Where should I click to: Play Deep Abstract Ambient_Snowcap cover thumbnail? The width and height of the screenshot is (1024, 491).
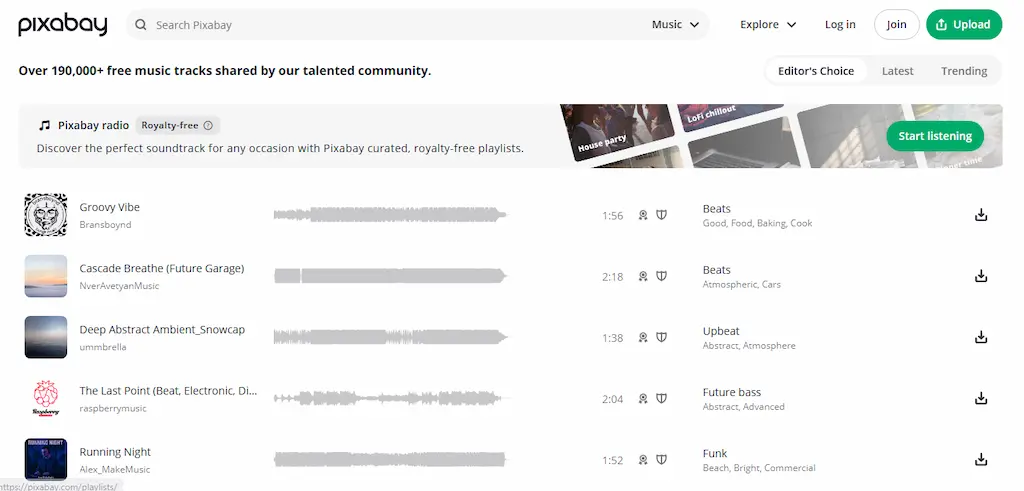(46, 338)
